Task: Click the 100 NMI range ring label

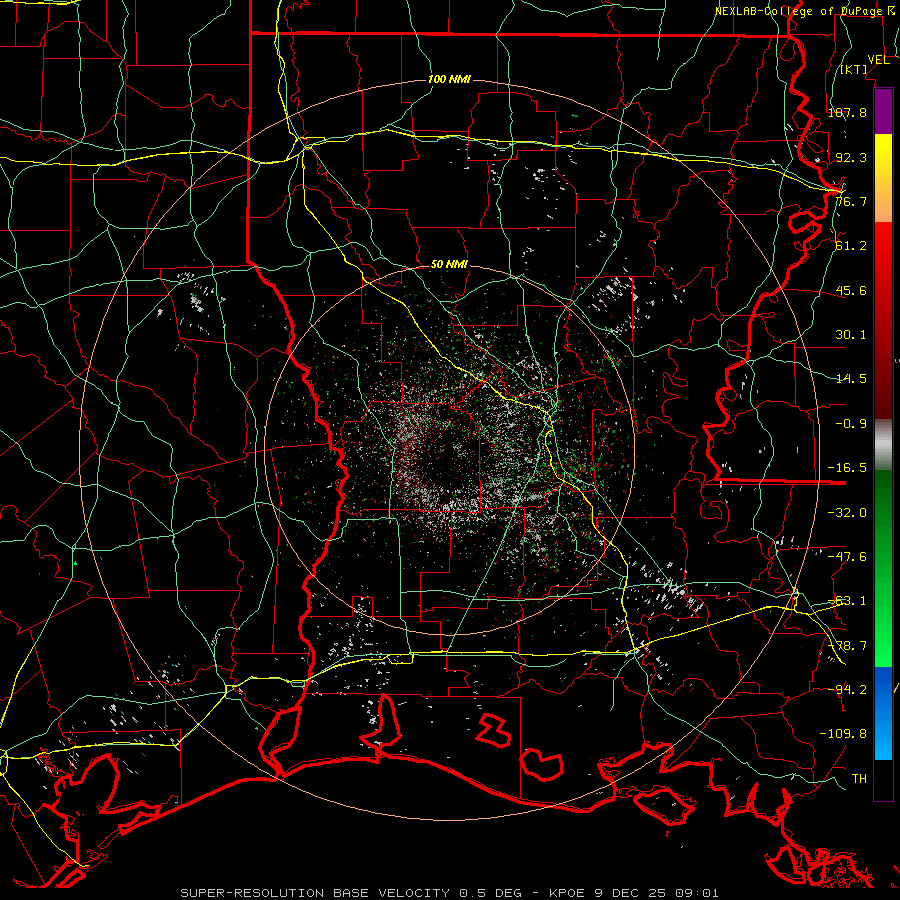Action: point(449,79)
